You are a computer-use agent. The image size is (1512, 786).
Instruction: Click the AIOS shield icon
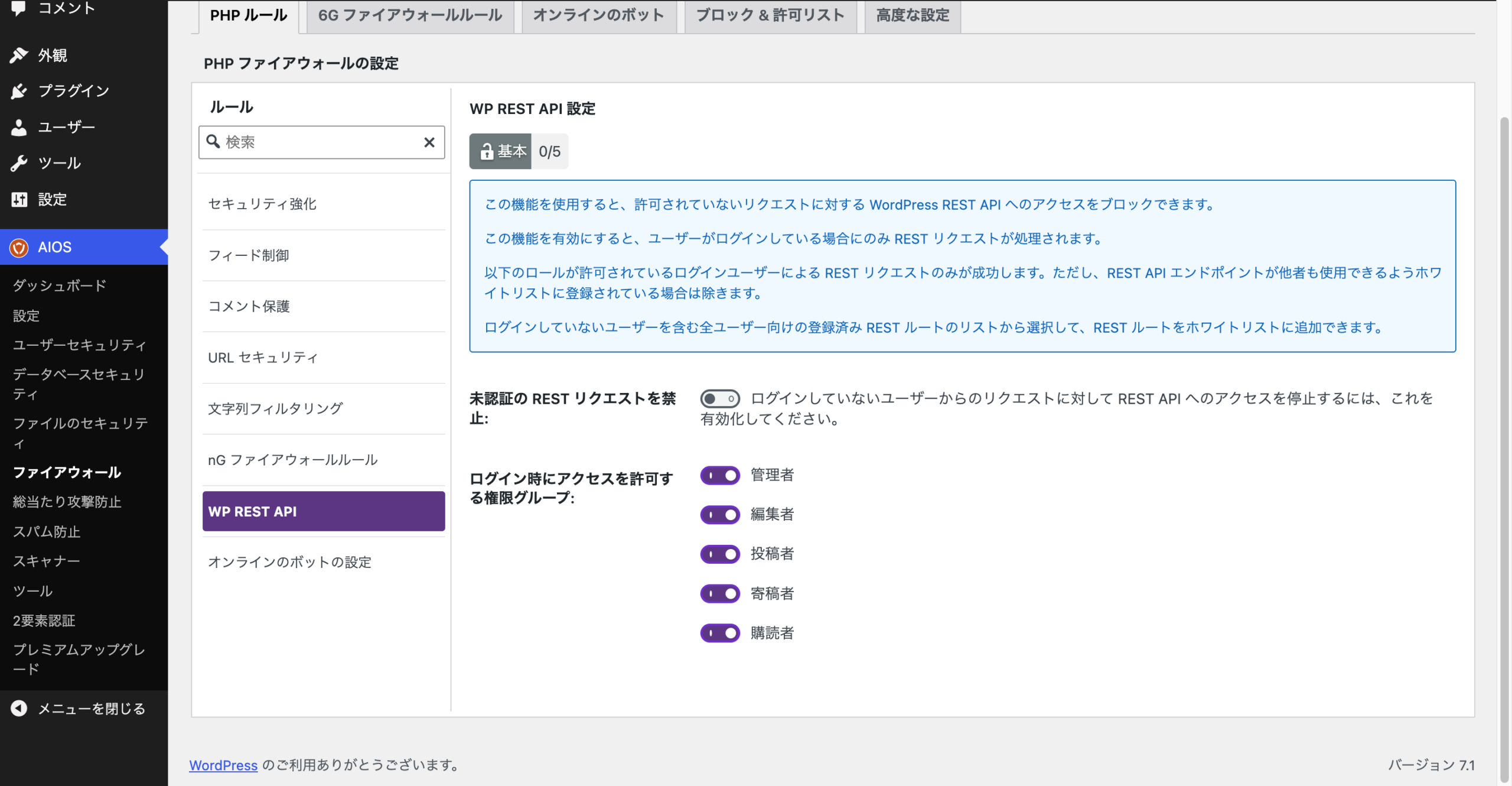19,247
